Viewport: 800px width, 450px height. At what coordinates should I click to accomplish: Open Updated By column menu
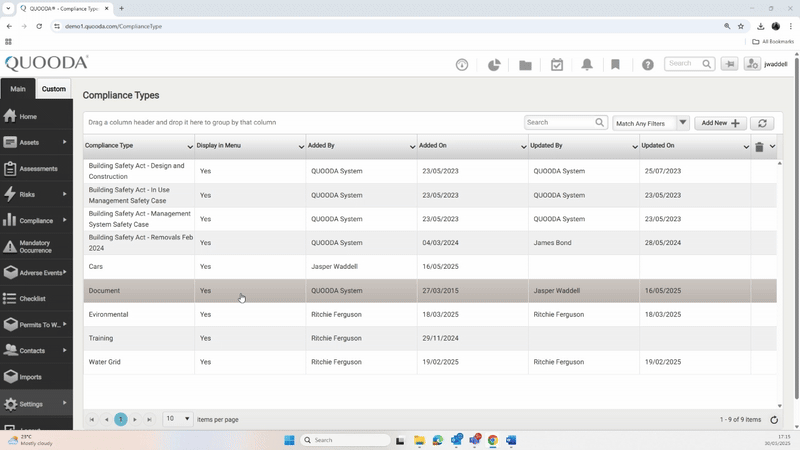(x=635, y=146)
